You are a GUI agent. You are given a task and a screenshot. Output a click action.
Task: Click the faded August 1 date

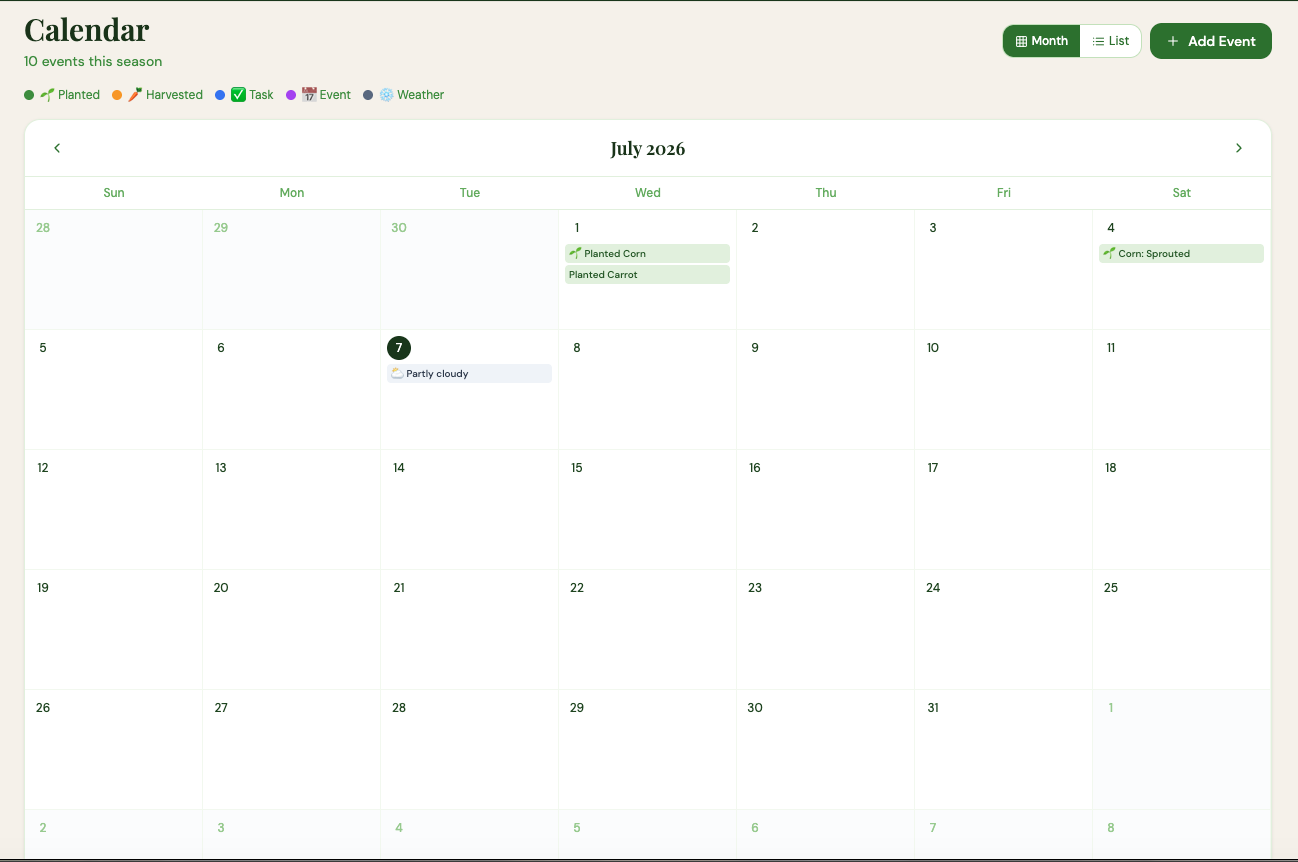pos(1110,708)
